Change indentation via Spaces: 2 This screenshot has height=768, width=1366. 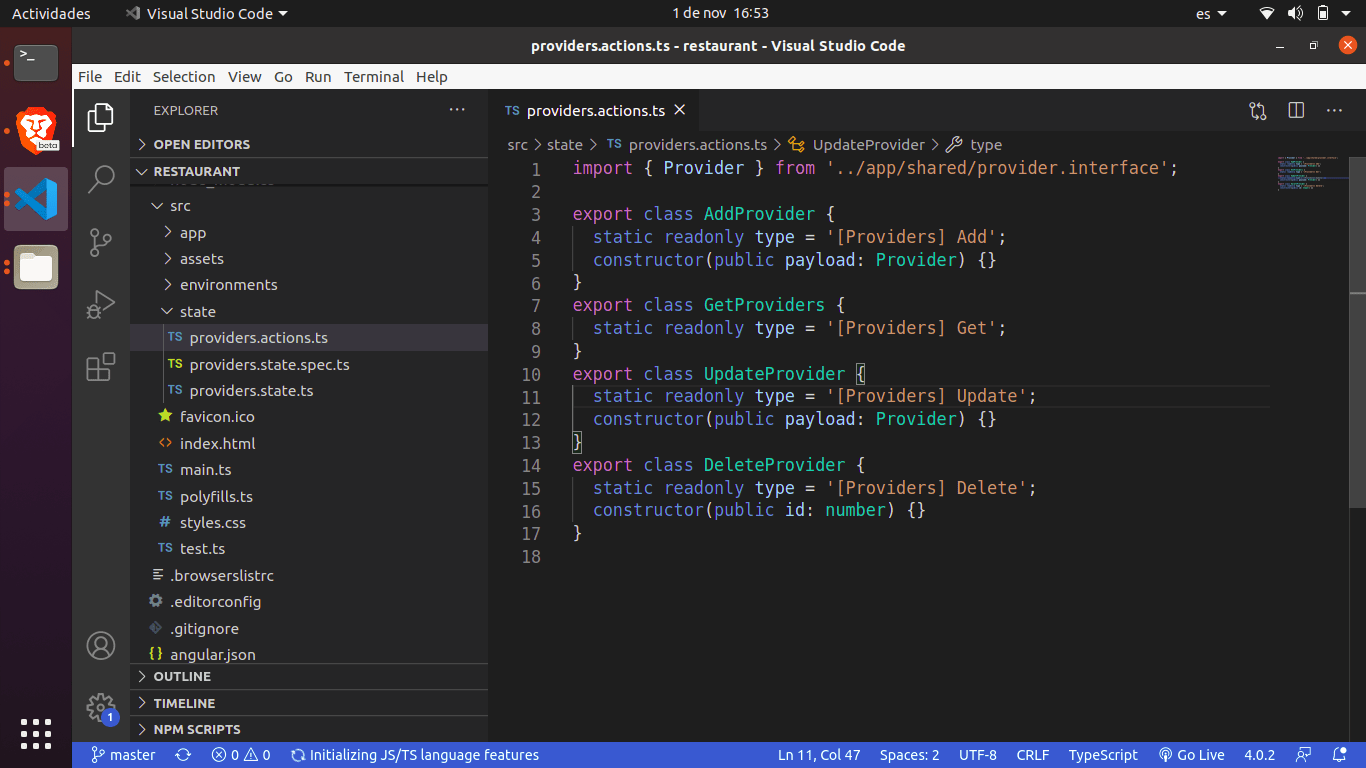pyautogui.click(x=909, y=755)
